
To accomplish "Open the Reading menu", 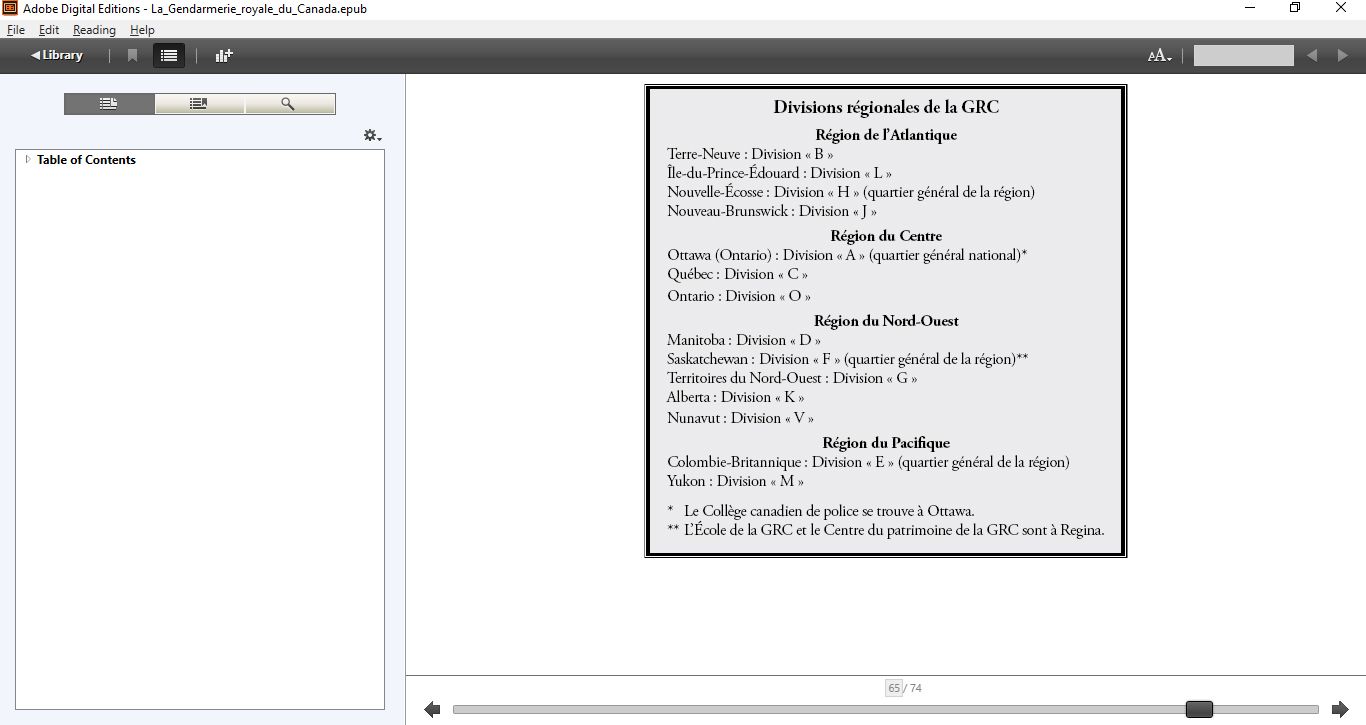I will point(94,30).
